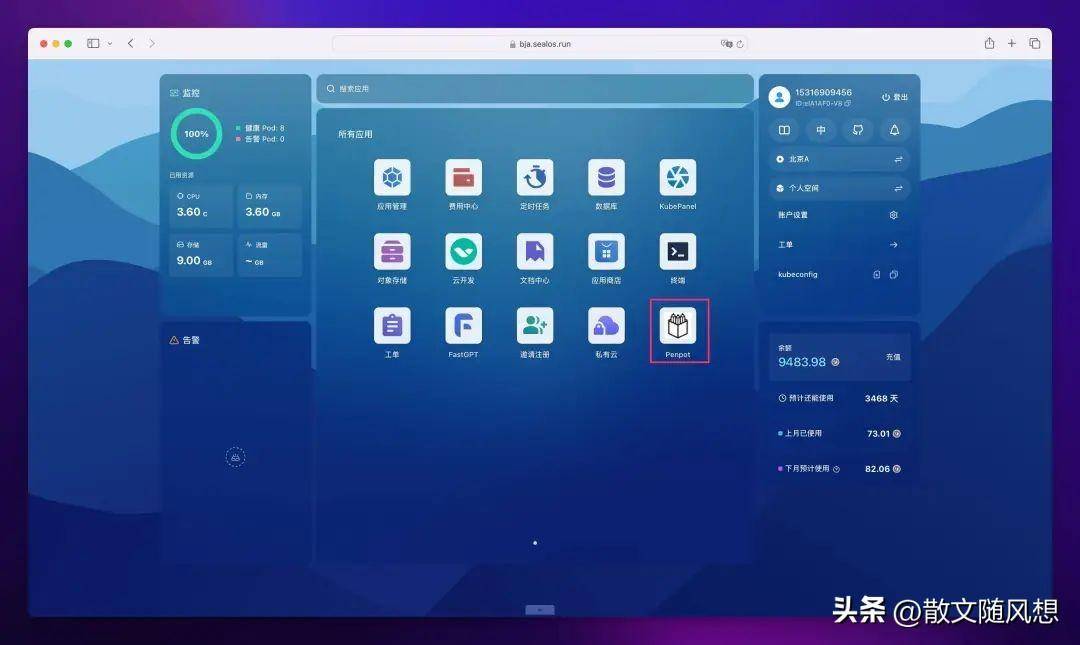Click the balance value 9483.98
Viewport: 1080px width, 645px height.
click(x=802, y=362)
